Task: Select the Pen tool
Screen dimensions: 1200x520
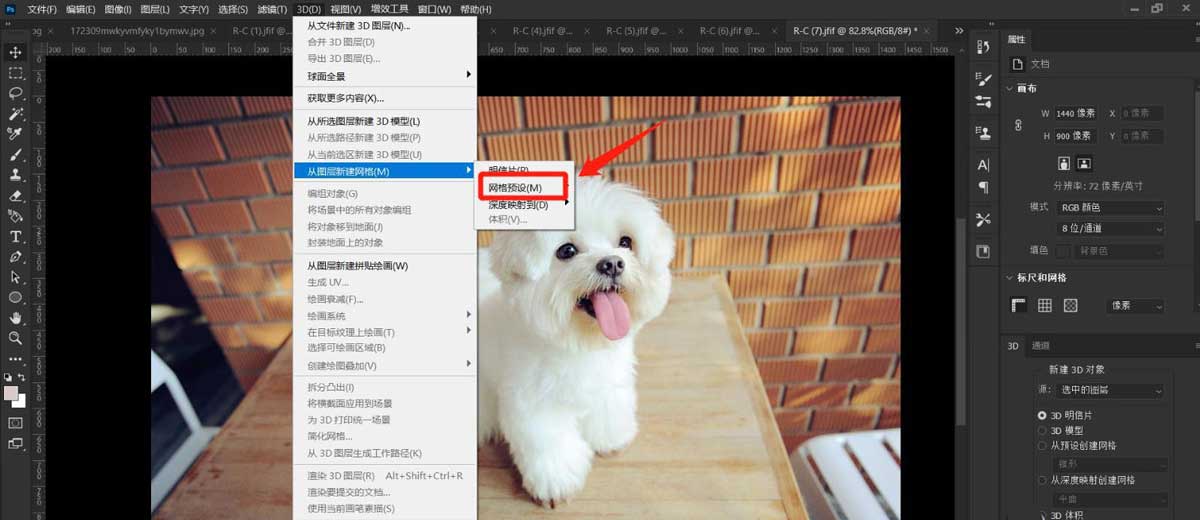Action: [16, 257]
